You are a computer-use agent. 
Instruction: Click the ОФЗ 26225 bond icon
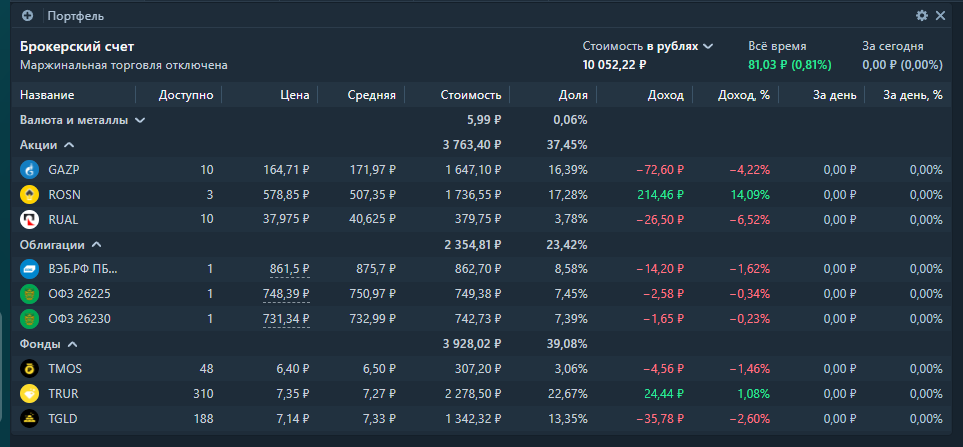tap(29, 294)
